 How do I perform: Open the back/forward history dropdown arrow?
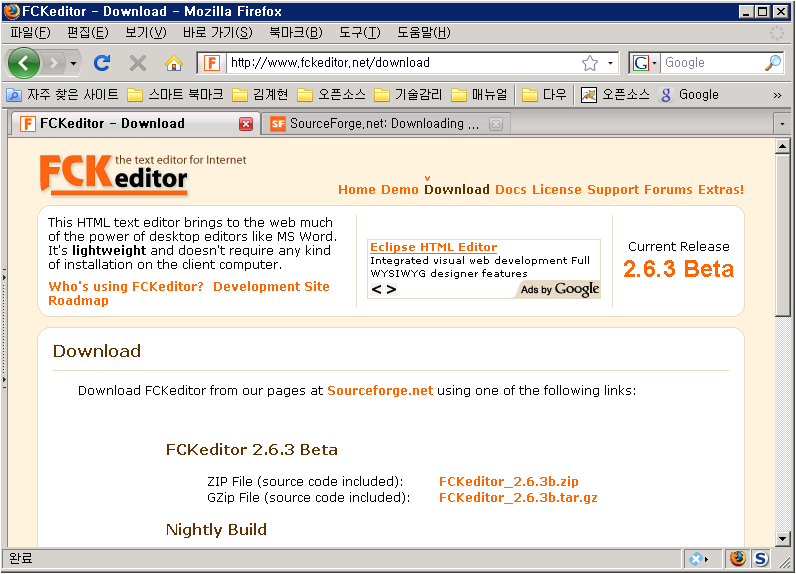coord(74,63)
